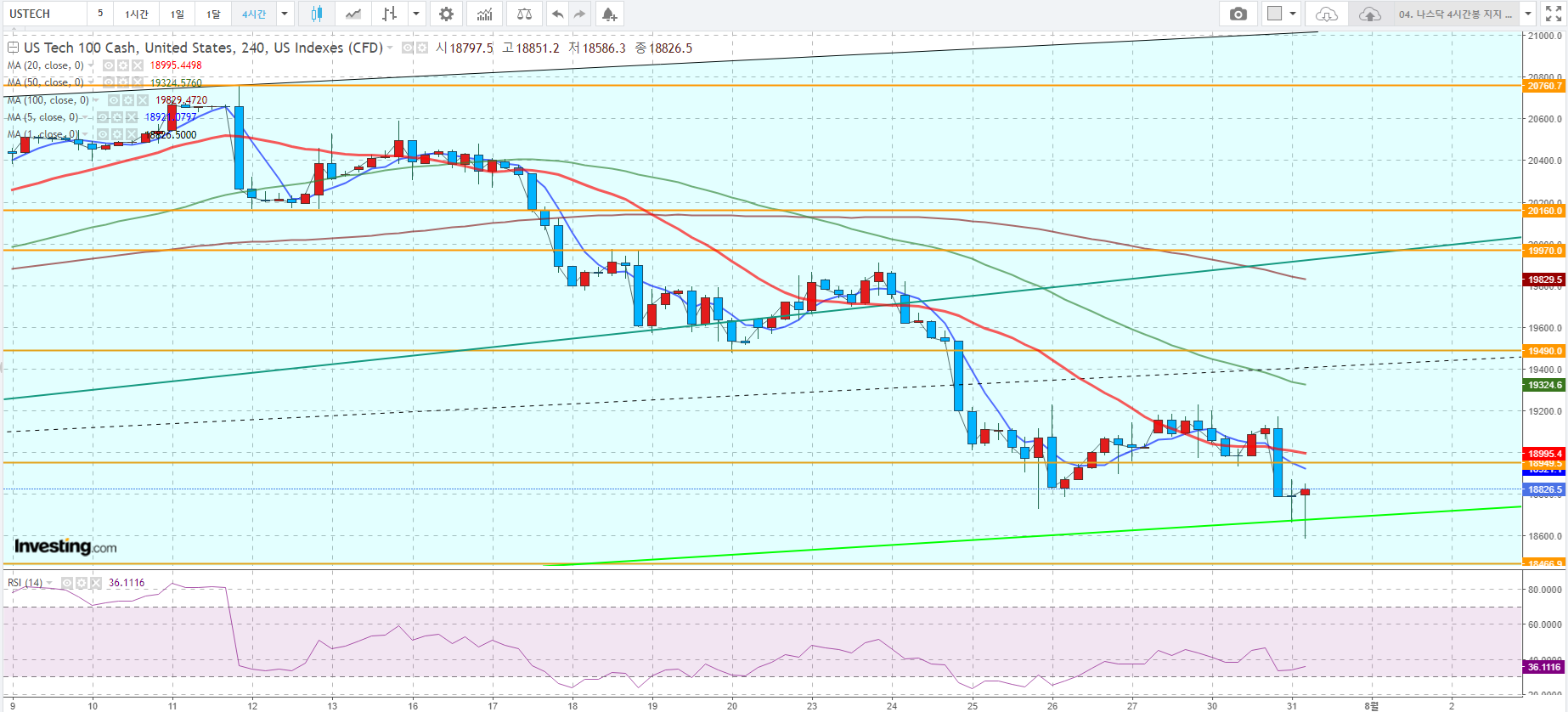This screenshot has height=712, width=1568.
Task: Remove the MA 100 indicator
Action: 143,100
